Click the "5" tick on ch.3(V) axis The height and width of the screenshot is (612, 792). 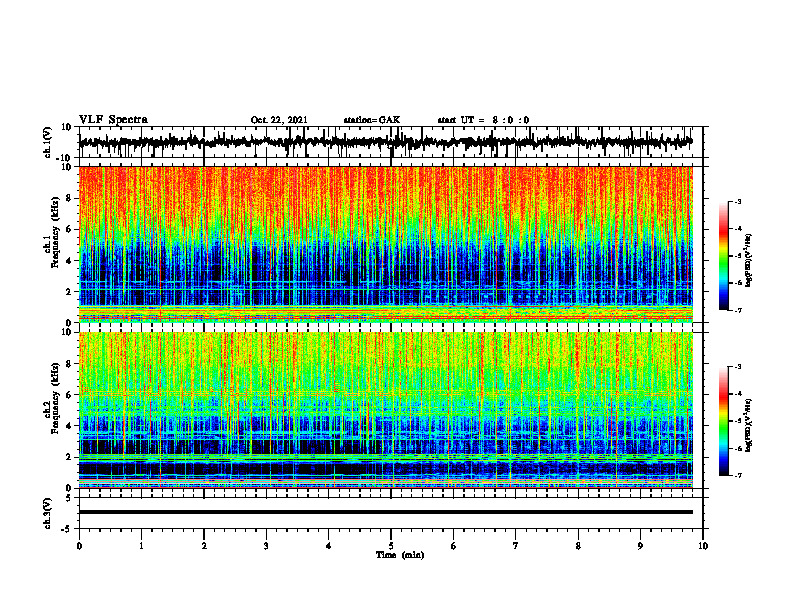point(69,498)
